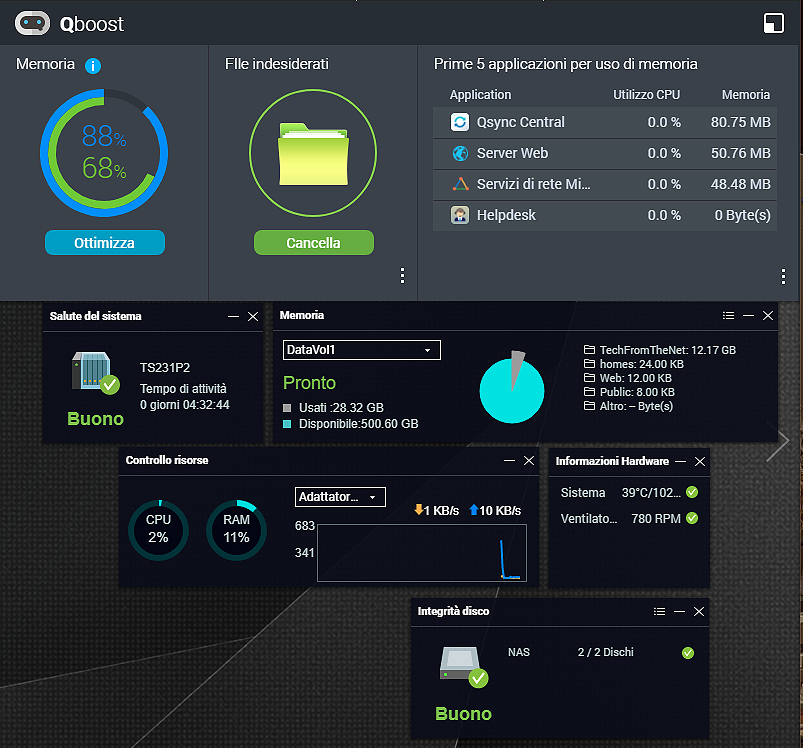Open list view in Integrità disco widget
This screenshot has width=803, height=748.
point(659,610)
